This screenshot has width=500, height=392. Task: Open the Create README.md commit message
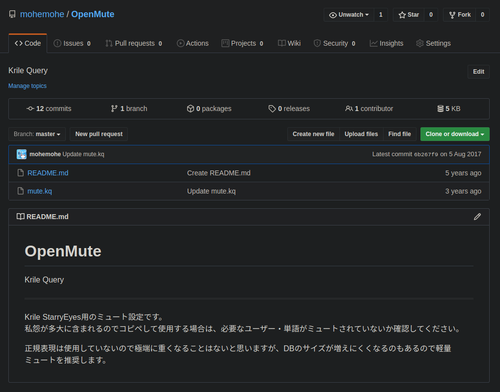(219, 173)
